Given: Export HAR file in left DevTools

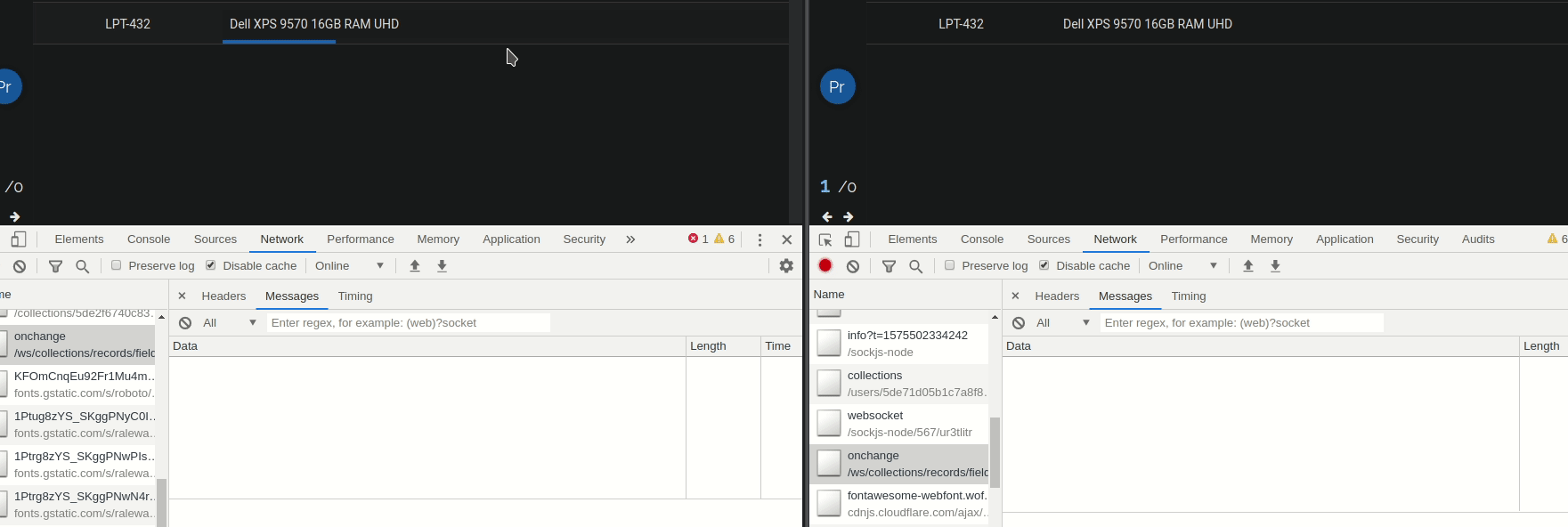Looking at the screenshot, I should 442,265.
